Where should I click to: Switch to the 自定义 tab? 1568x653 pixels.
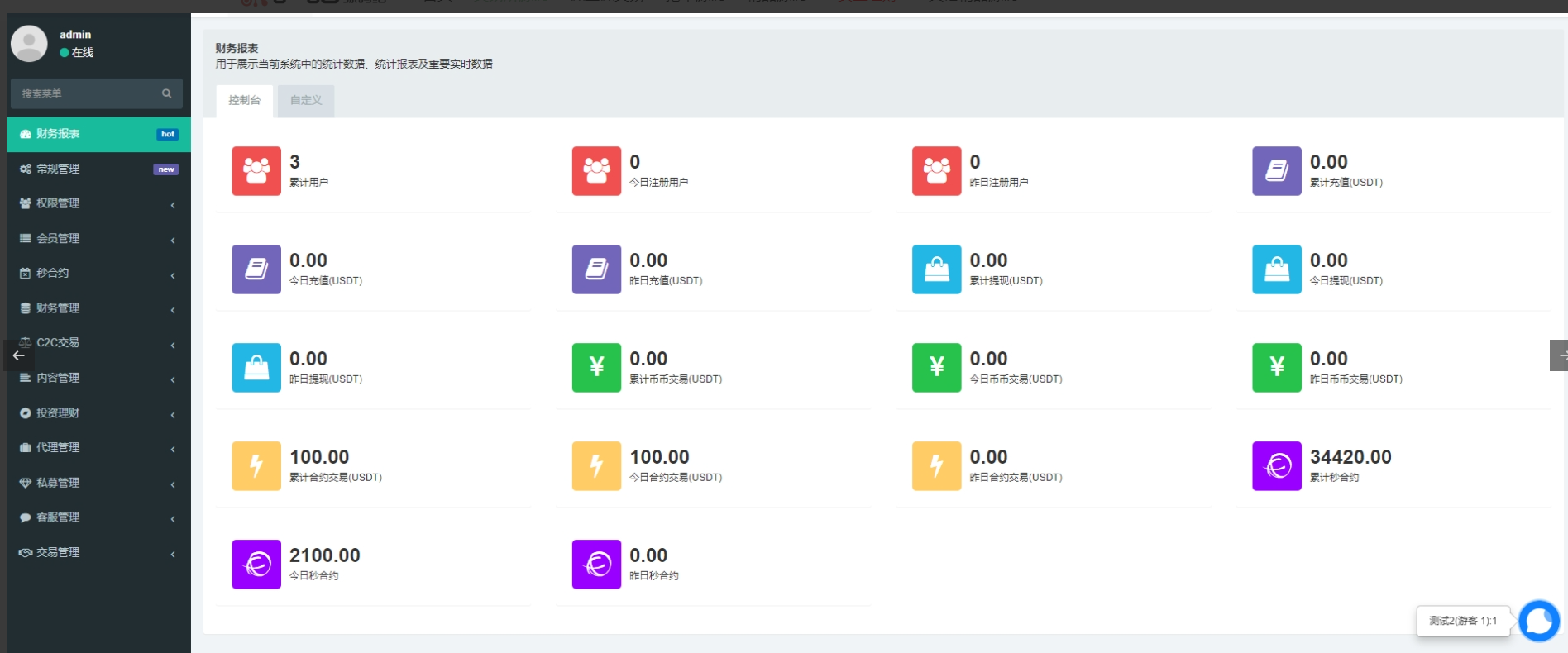click(x=306, y=100)
